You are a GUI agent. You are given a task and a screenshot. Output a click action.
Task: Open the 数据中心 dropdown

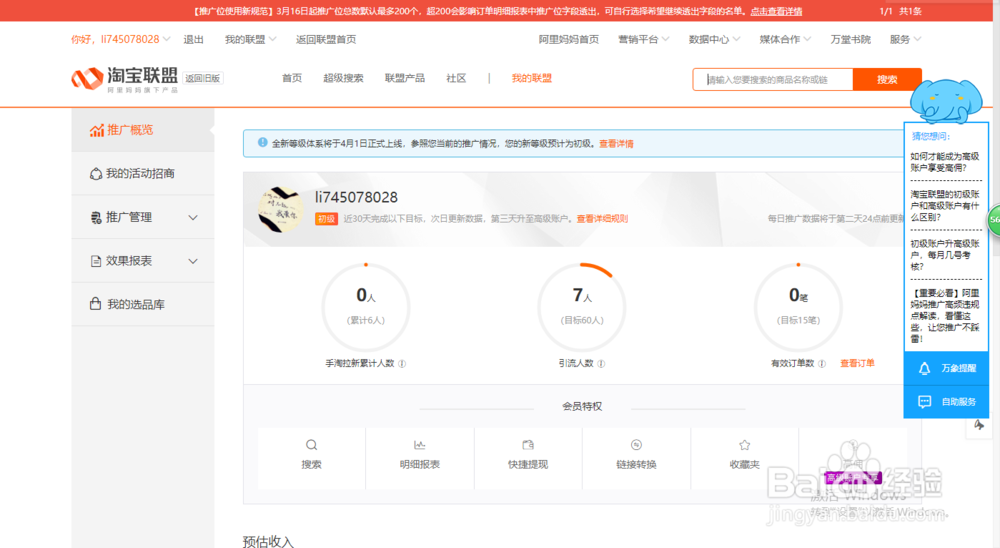pyautogui.click(x=714, y=40)
